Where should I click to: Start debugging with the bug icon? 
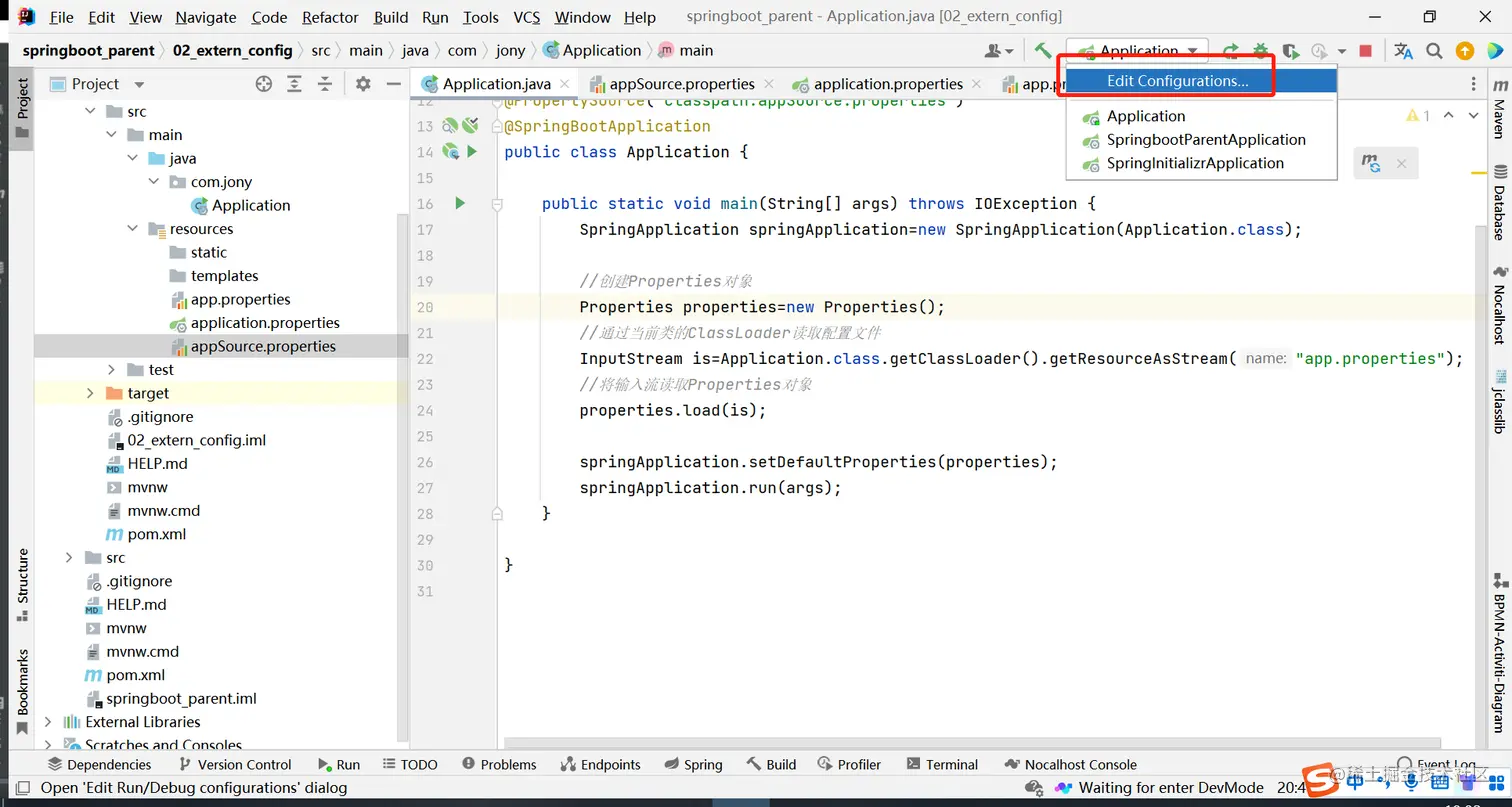point(1261,51)
